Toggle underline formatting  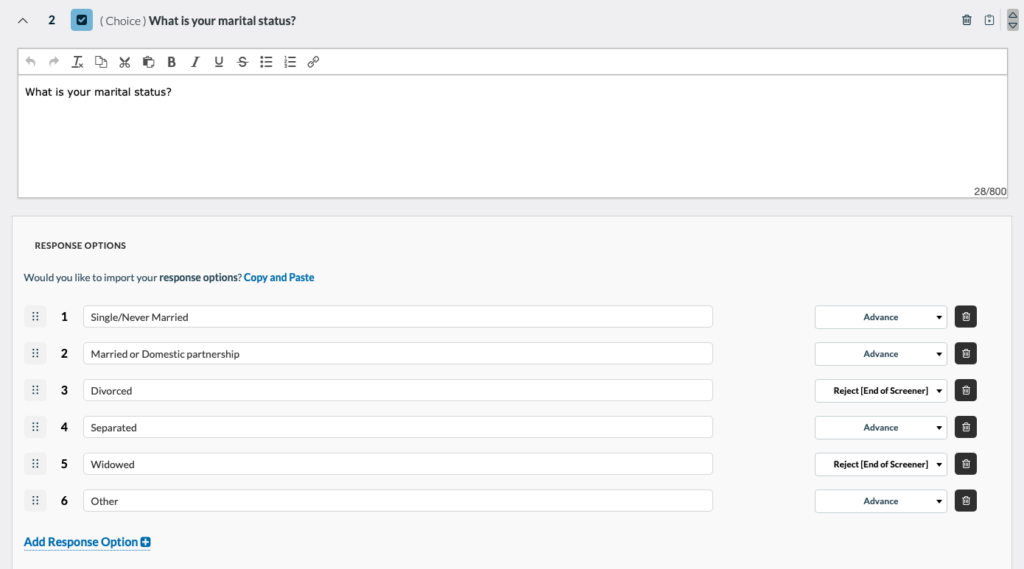[x=219, y=62]
